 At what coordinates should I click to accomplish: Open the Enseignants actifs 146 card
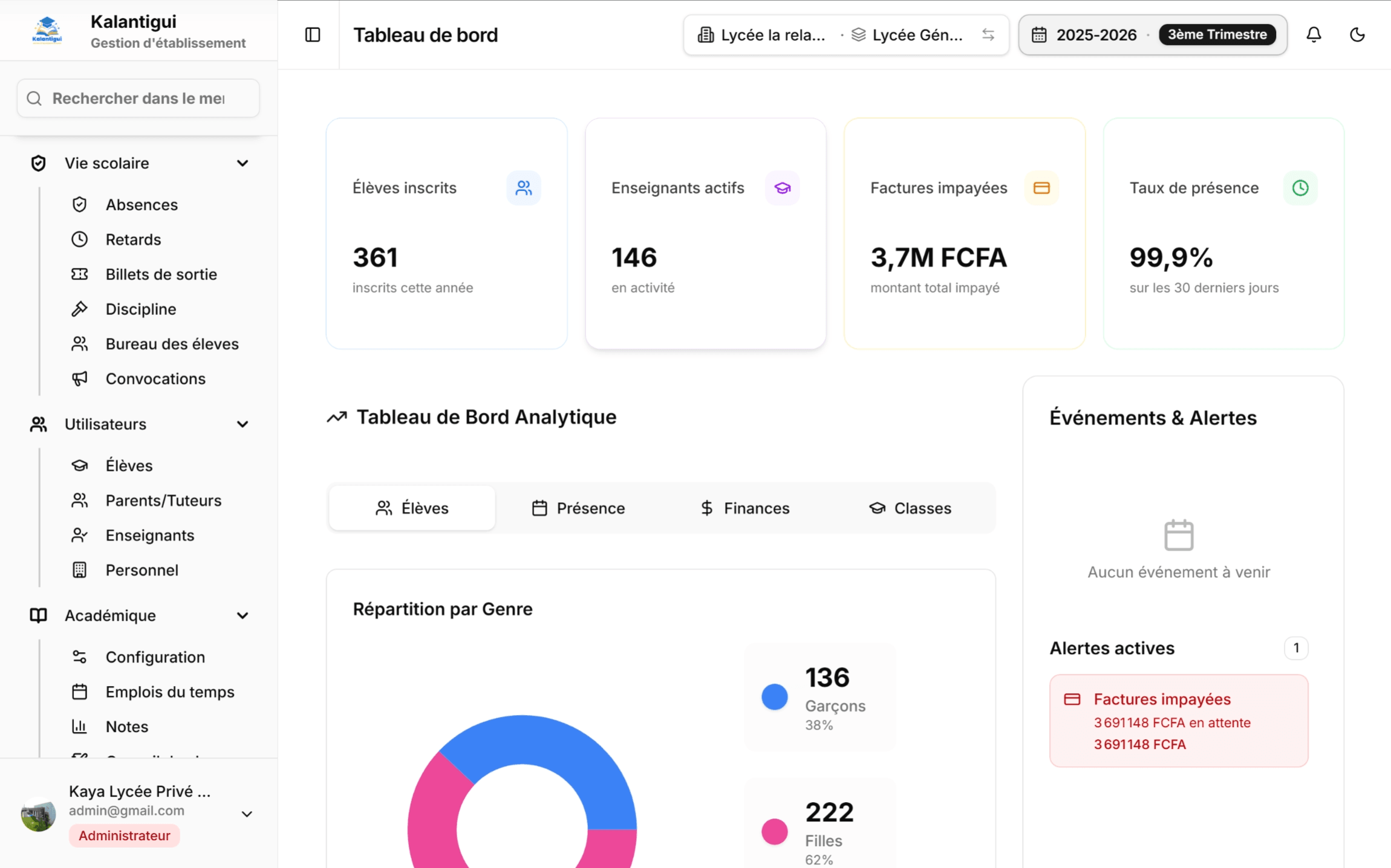pos(705,233)
